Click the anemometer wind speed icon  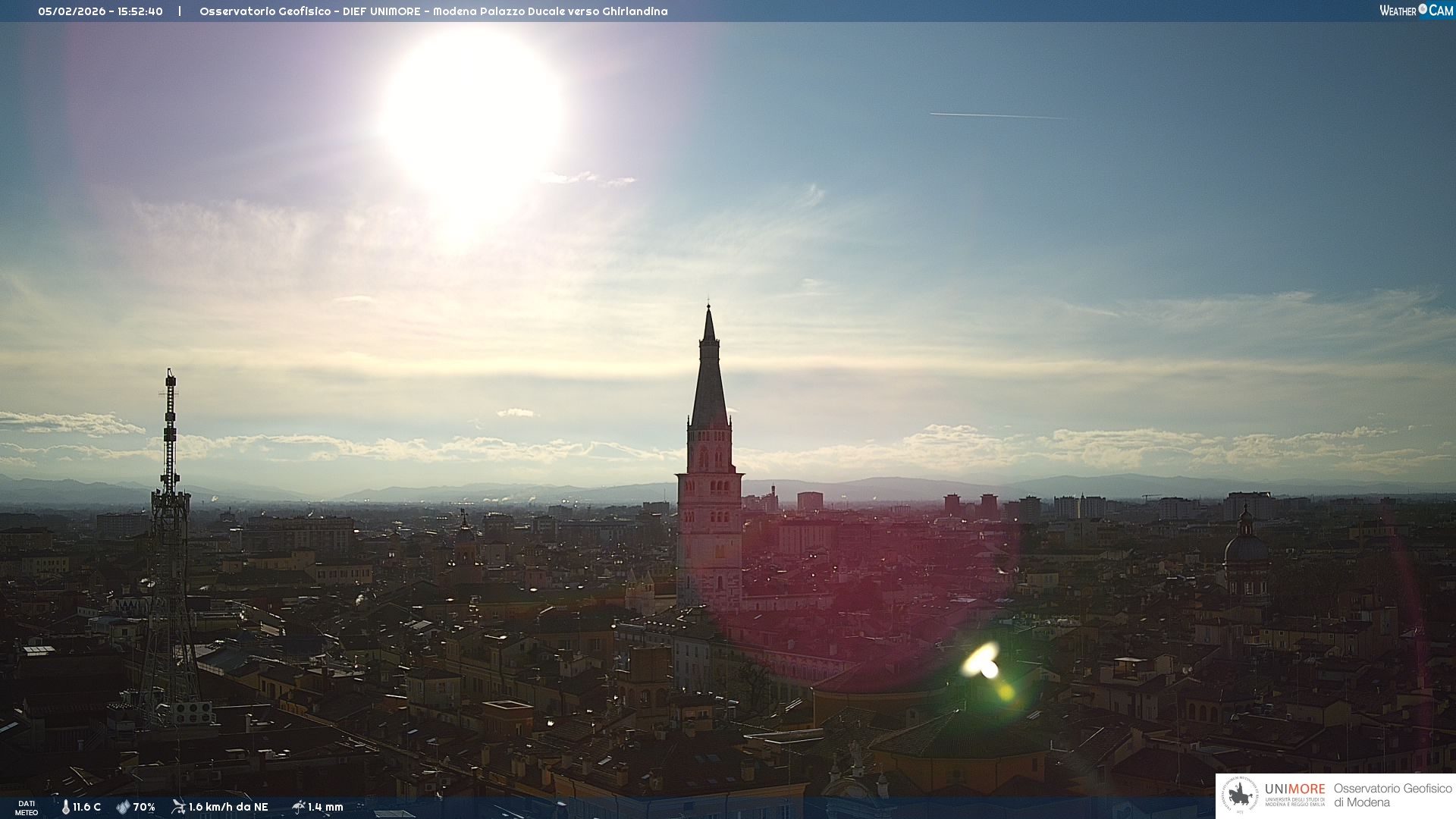(x=178, y=807)
